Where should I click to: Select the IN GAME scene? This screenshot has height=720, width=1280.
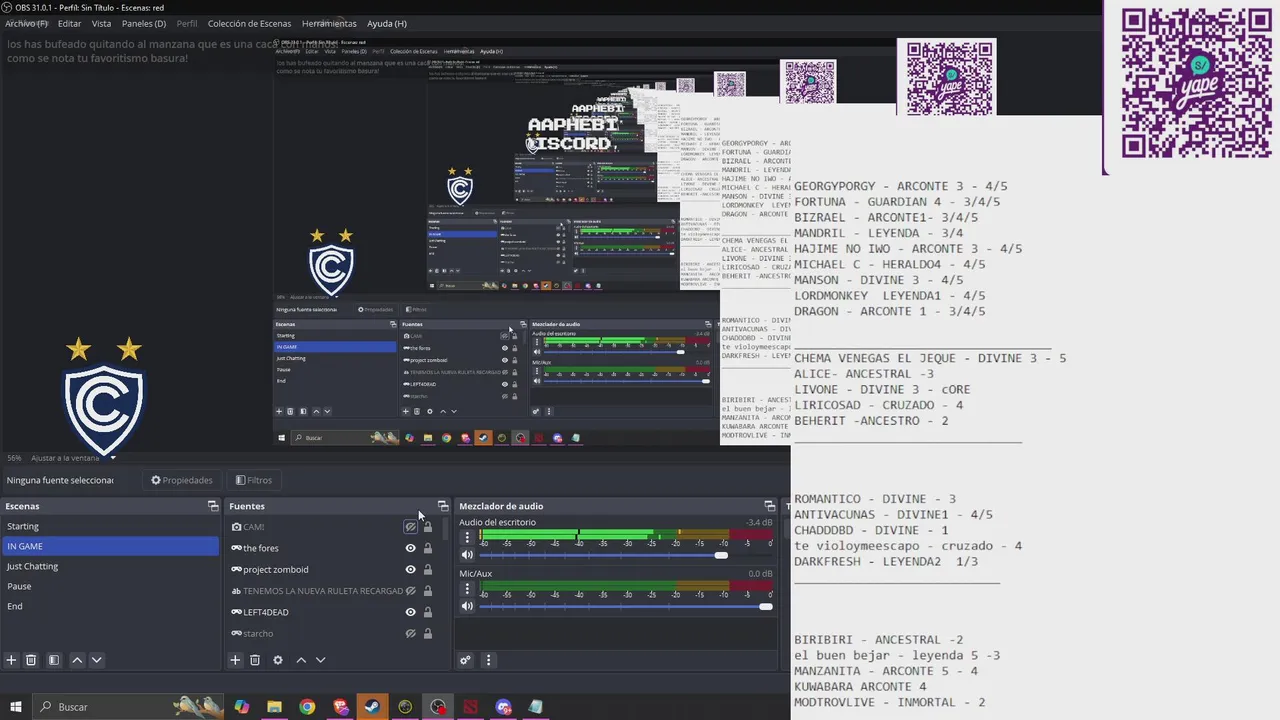coord(110,546)
